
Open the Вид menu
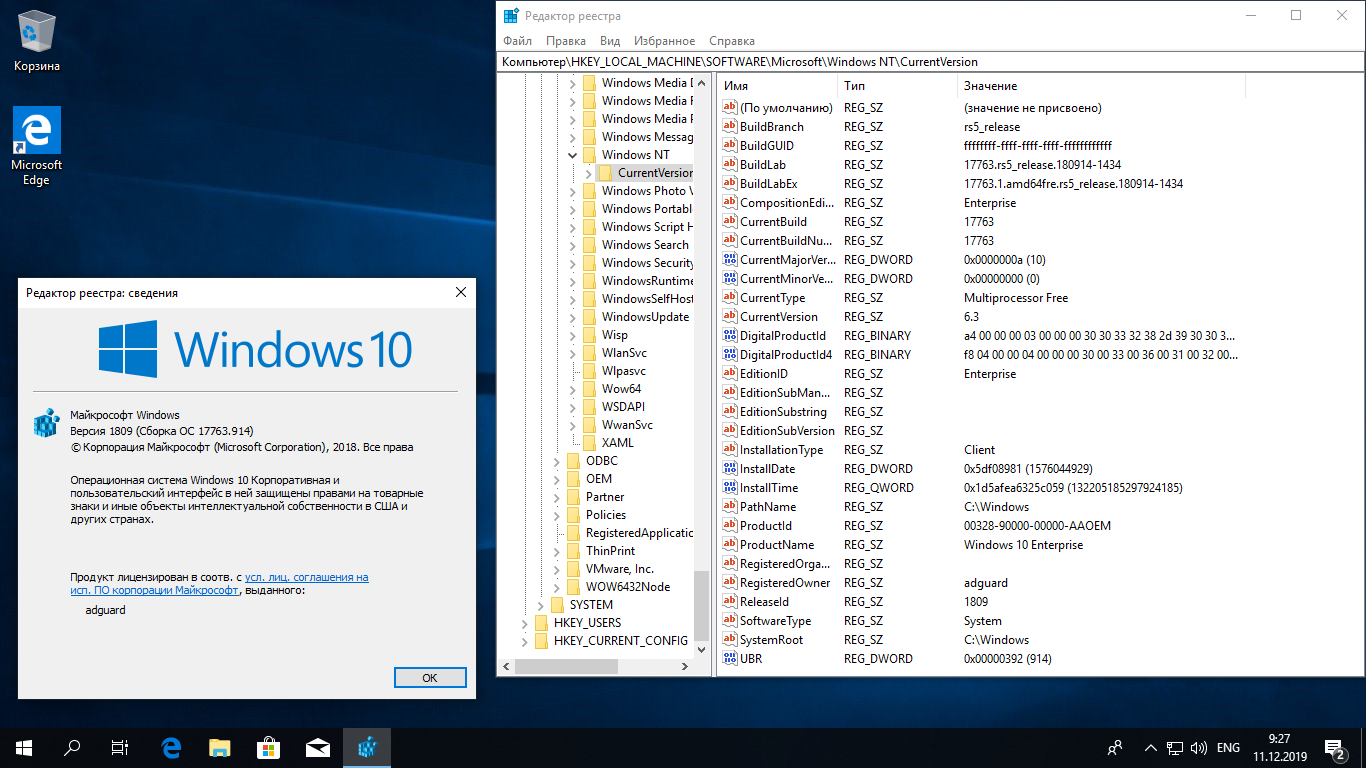coord(610,41)
